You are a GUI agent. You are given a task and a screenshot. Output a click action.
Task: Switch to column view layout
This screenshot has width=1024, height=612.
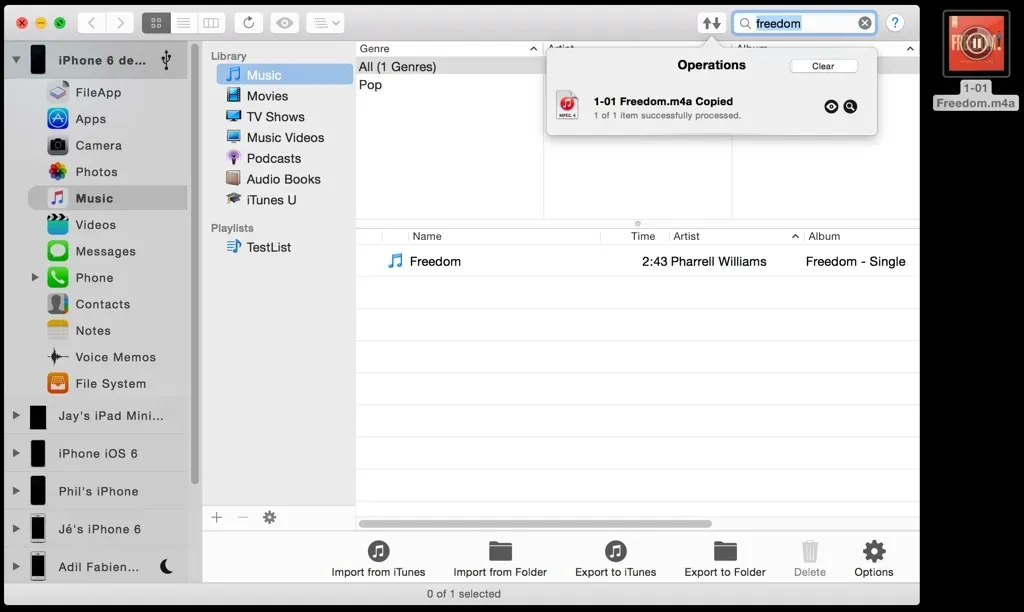[x=211, y=22]
